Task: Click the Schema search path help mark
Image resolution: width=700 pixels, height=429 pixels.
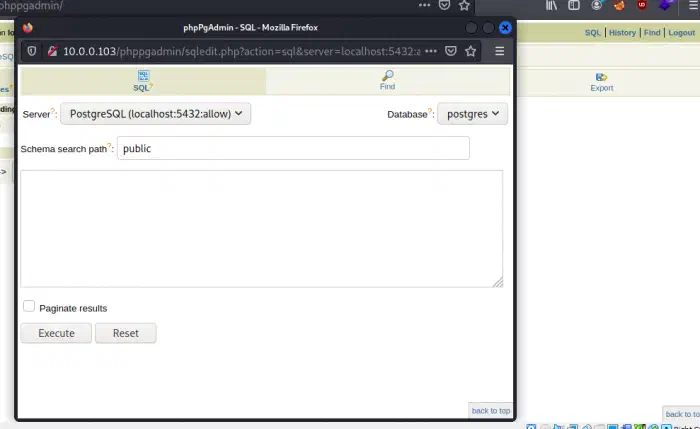Action: pyautogui.click(x=109, y=145)
